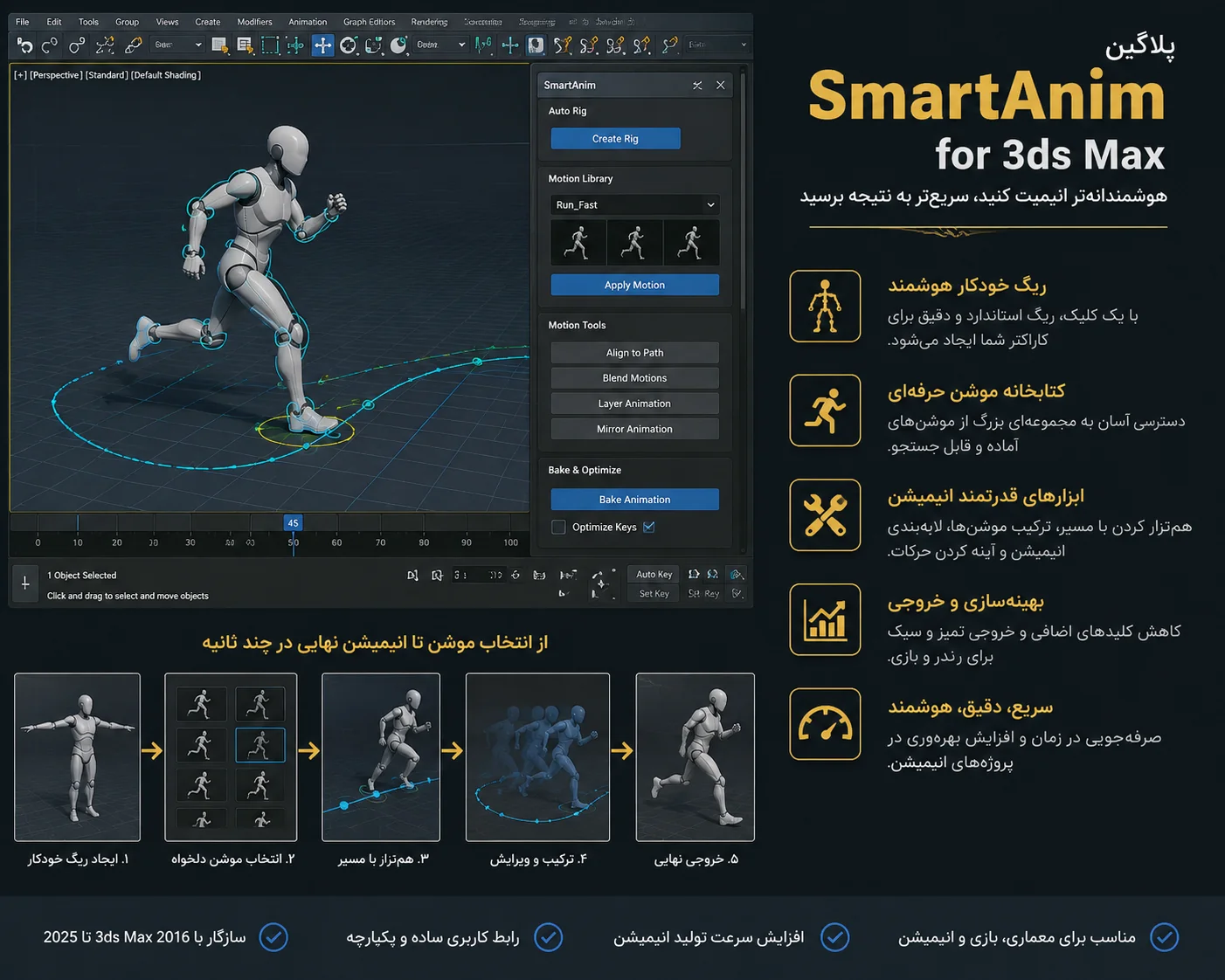Click the Use Pivot Point Center icon

(x=484, y=45)
